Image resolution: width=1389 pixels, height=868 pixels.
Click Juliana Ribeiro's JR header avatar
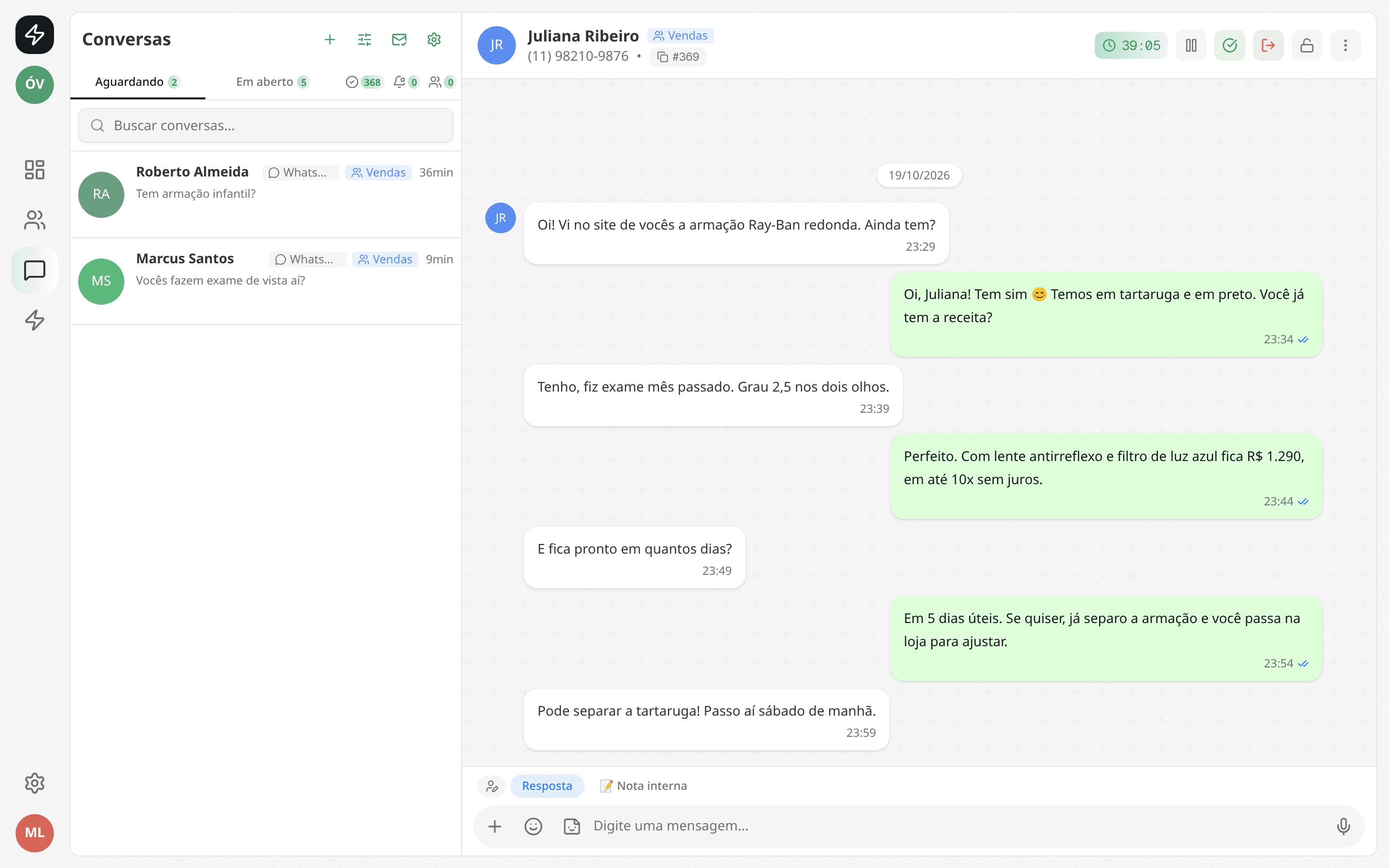pyautogui.click(x=496, y=45)
